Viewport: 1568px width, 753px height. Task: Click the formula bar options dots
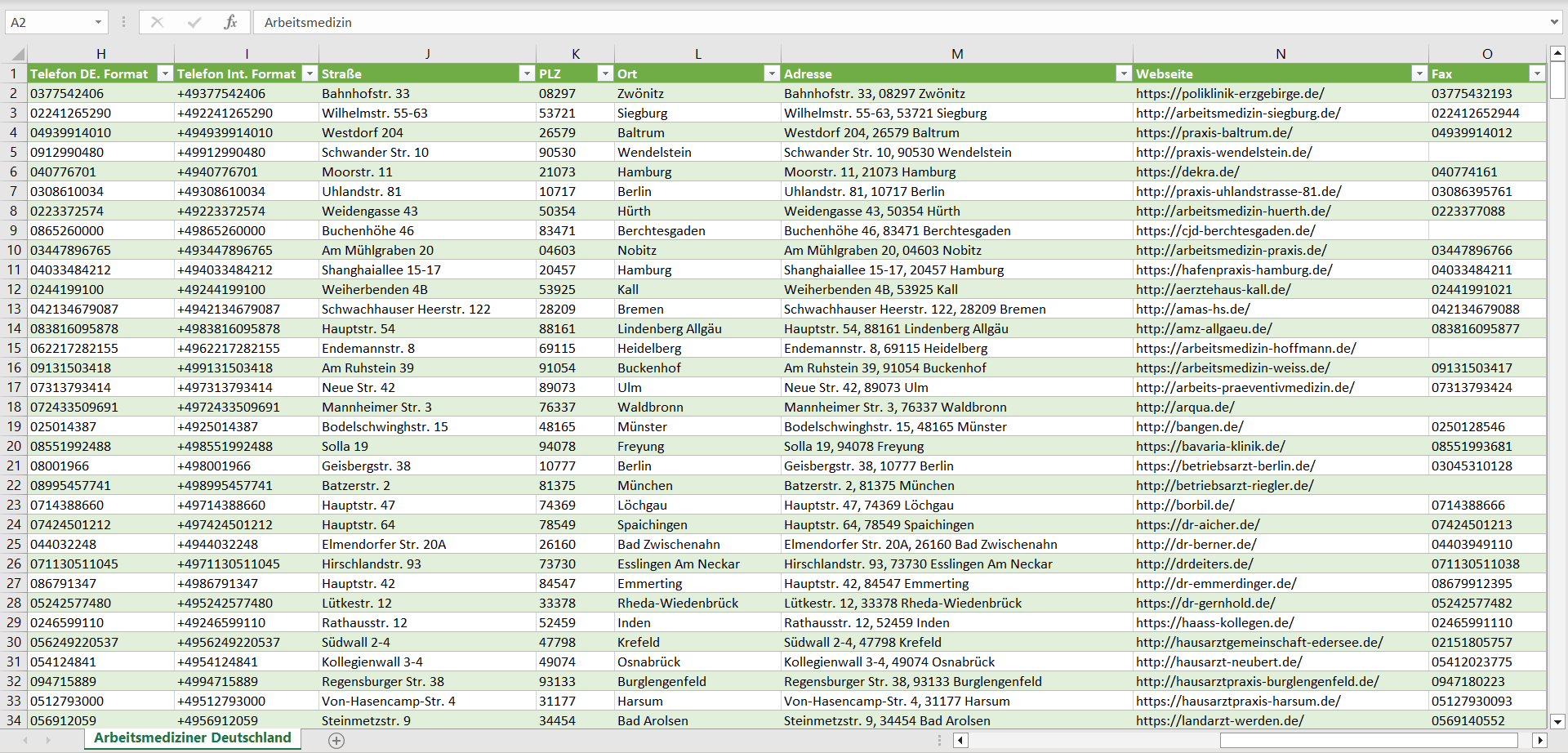point(123,22)
